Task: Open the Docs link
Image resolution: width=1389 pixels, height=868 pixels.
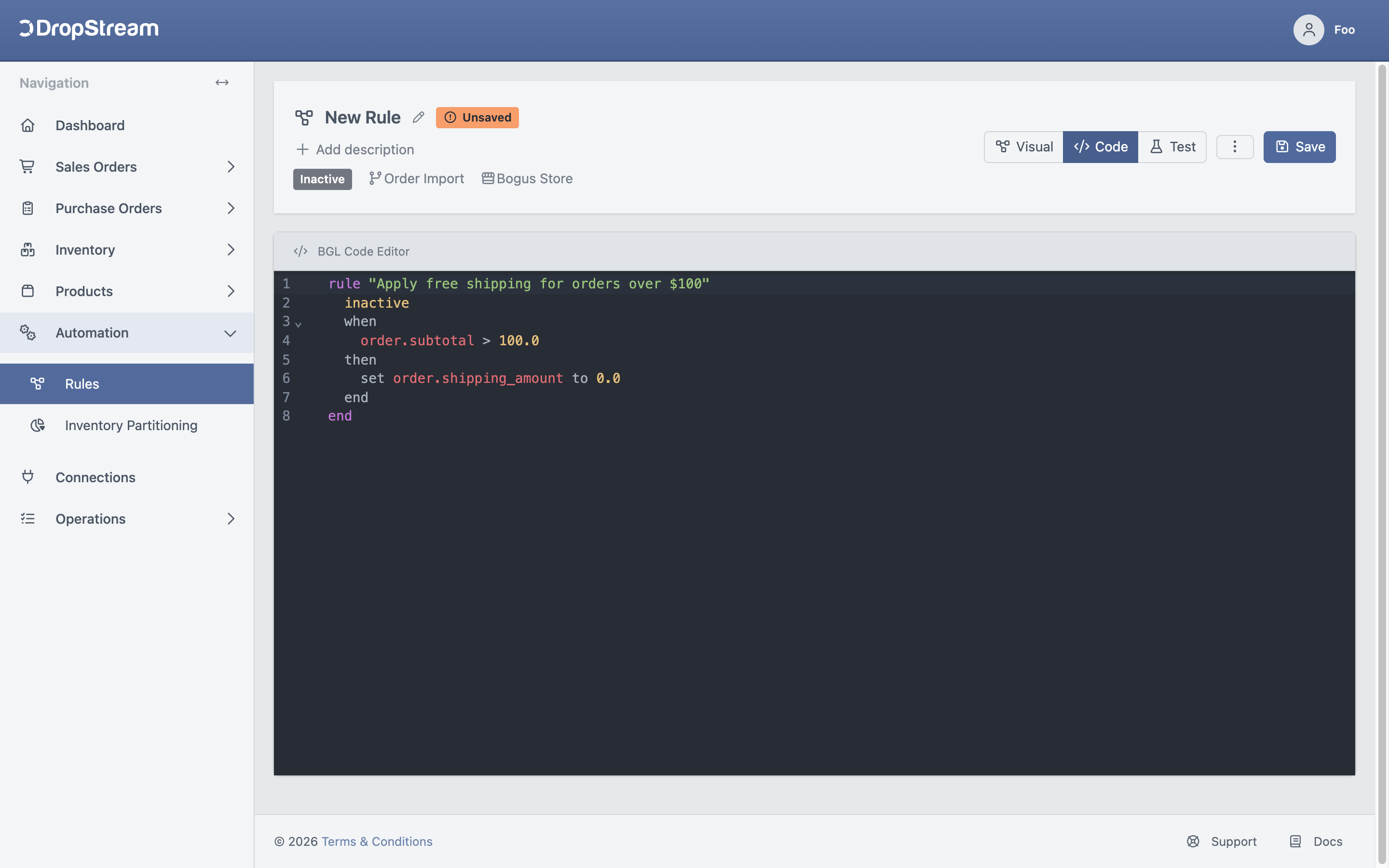Action: point(1328,841)
